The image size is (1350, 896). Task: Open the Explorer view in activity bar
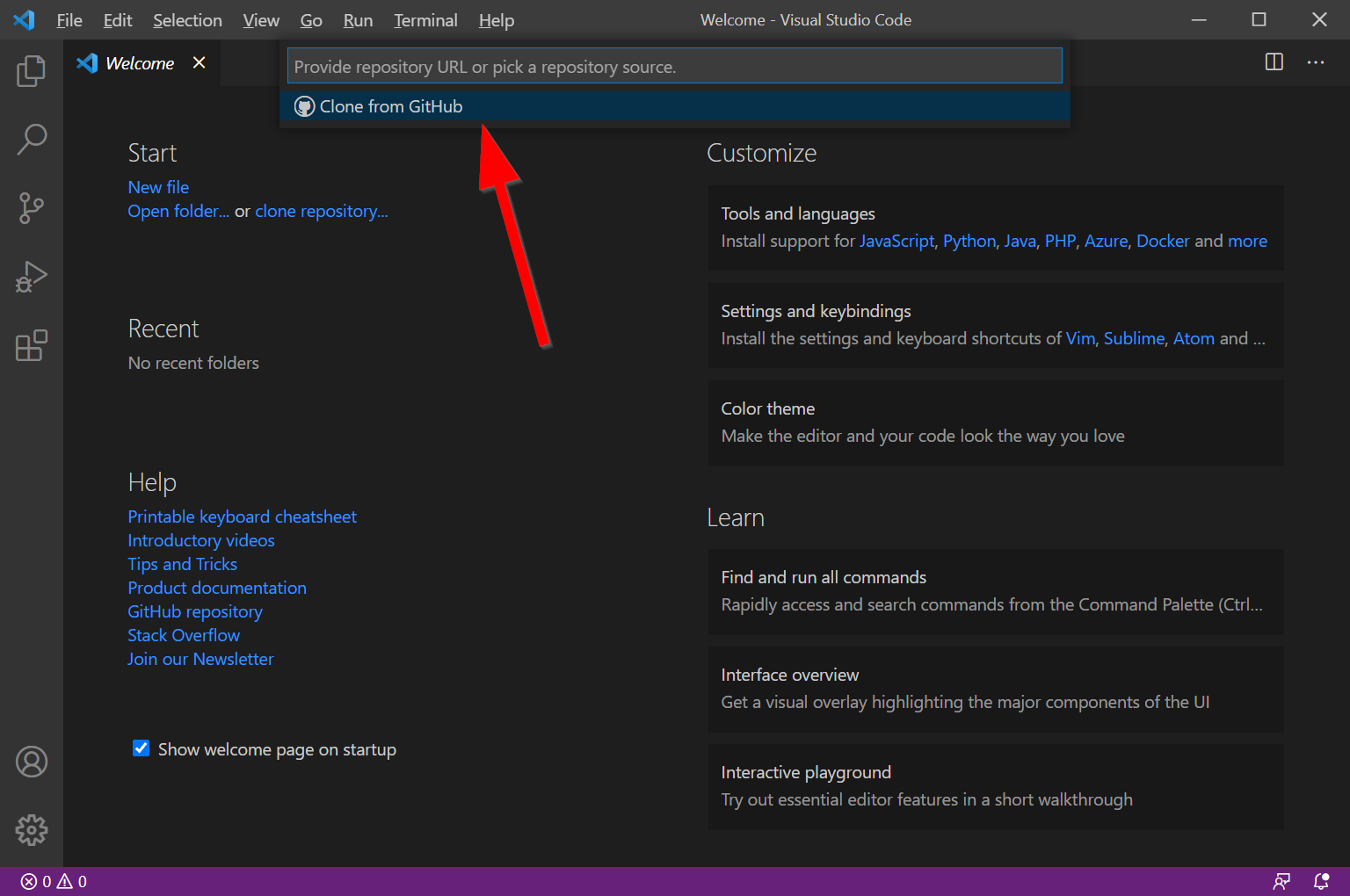(32, 71)
